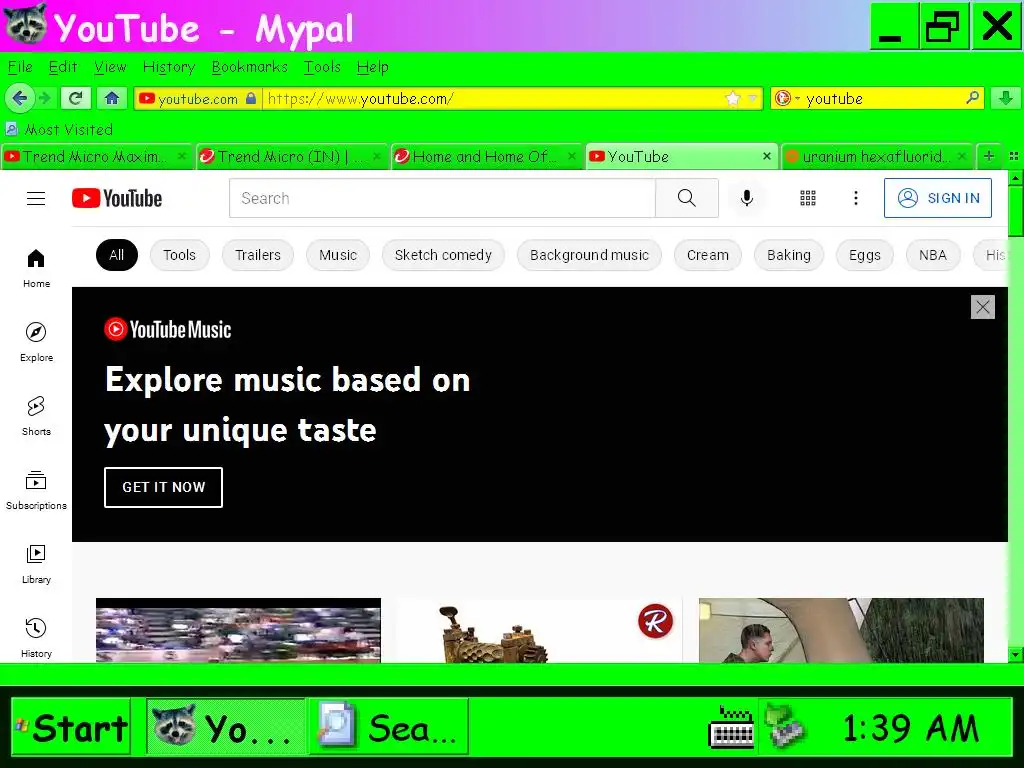This screenshot has width=1024, height=768.
Task: Click the YouTube Music logo in banner
Action: pyautogui.click(x=168, y=329)
